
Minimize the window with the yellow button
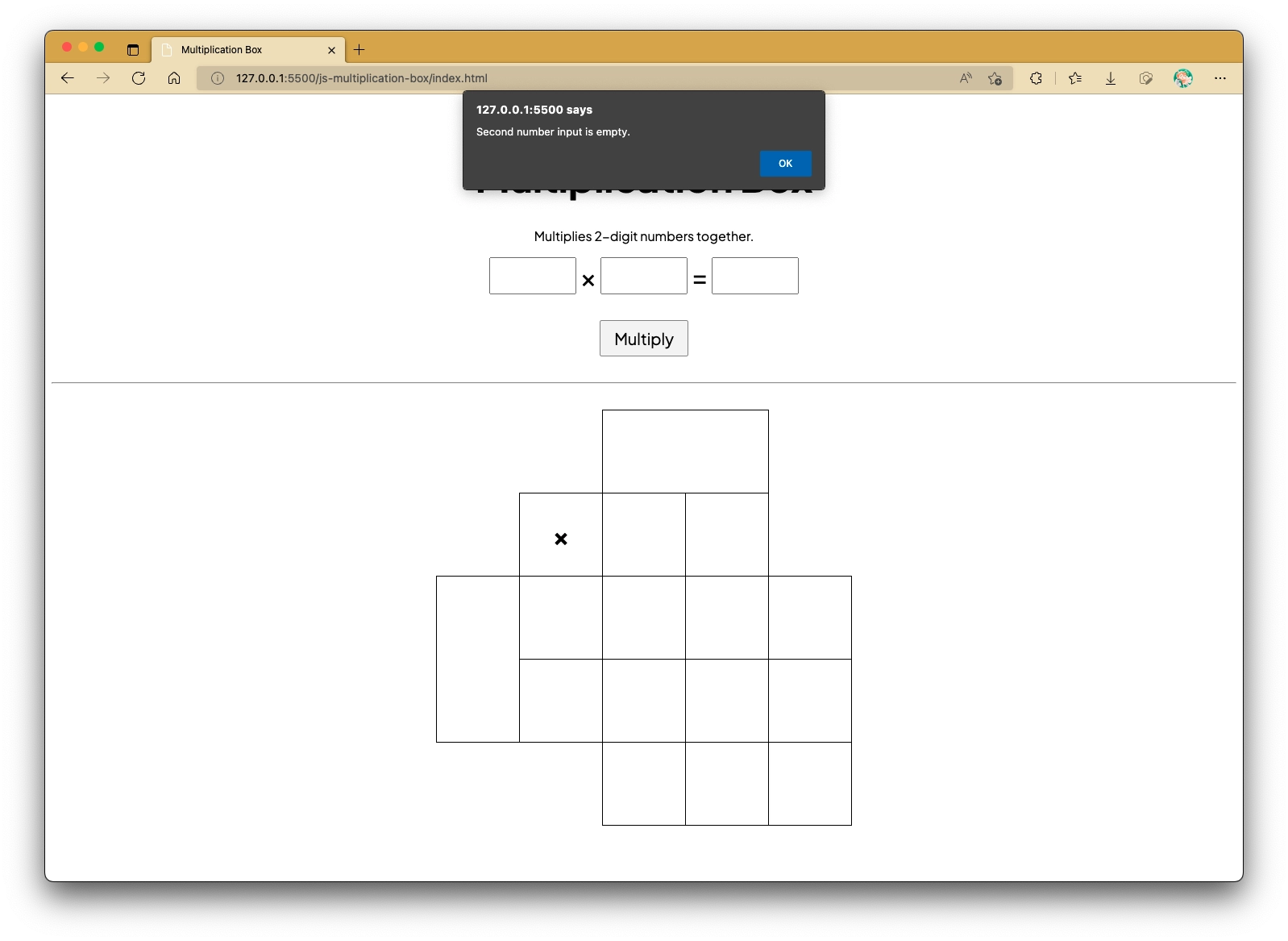(83, 47)
